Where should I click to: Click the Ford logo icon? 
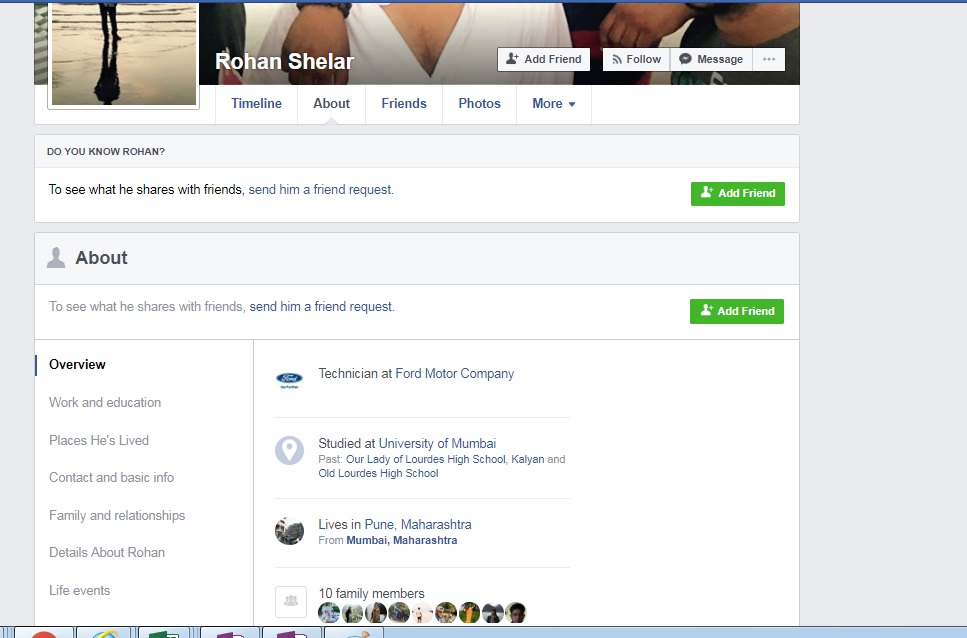coord(289,379)
